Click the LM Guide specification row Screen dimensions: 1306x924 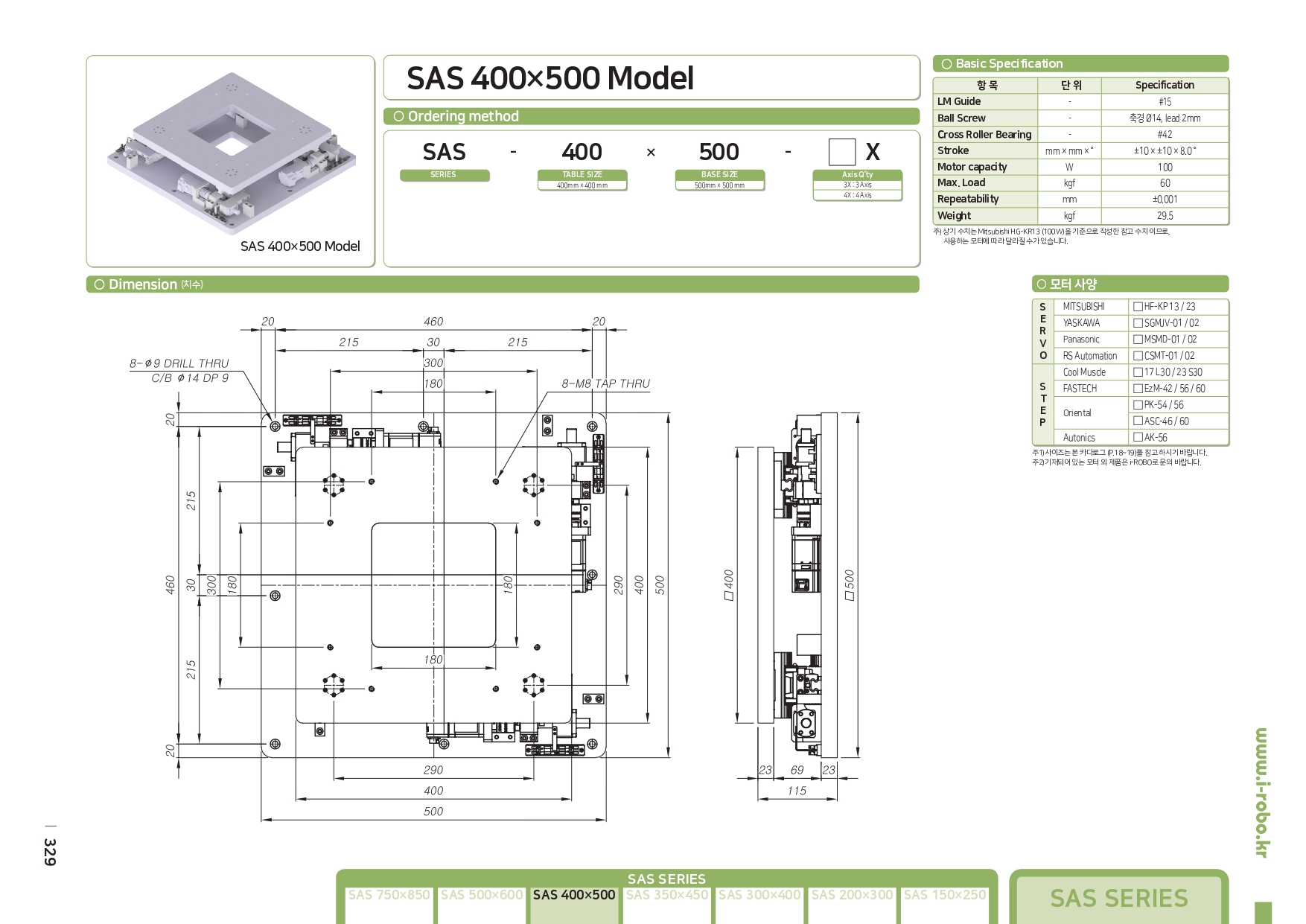pos(1080,102)
